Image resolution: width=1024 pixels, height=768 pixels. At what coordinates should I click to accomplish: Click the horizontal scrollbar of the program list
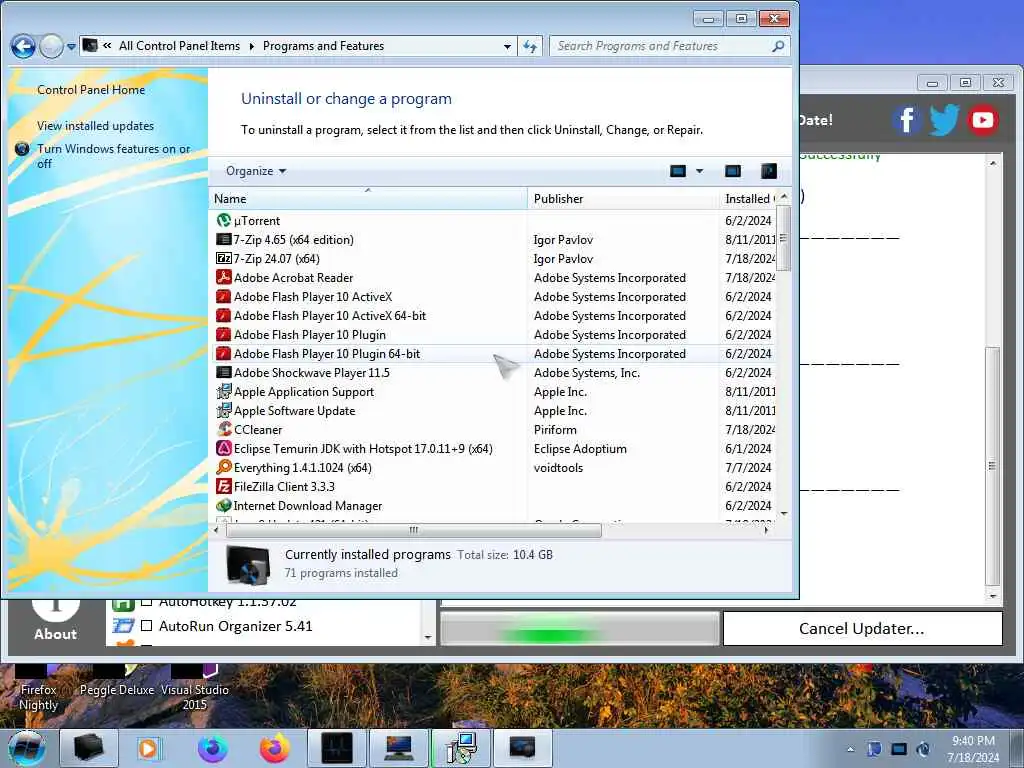(413, 530)
